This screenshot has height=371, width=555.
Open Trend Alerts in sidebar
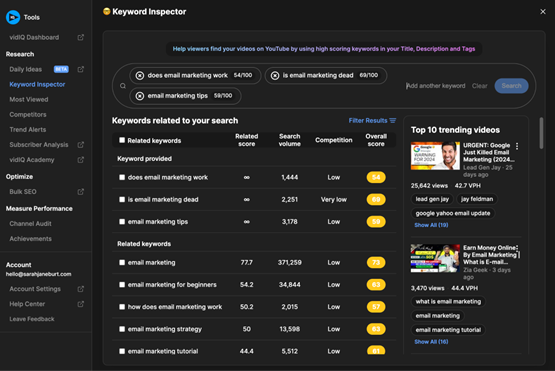click(28, 130)
